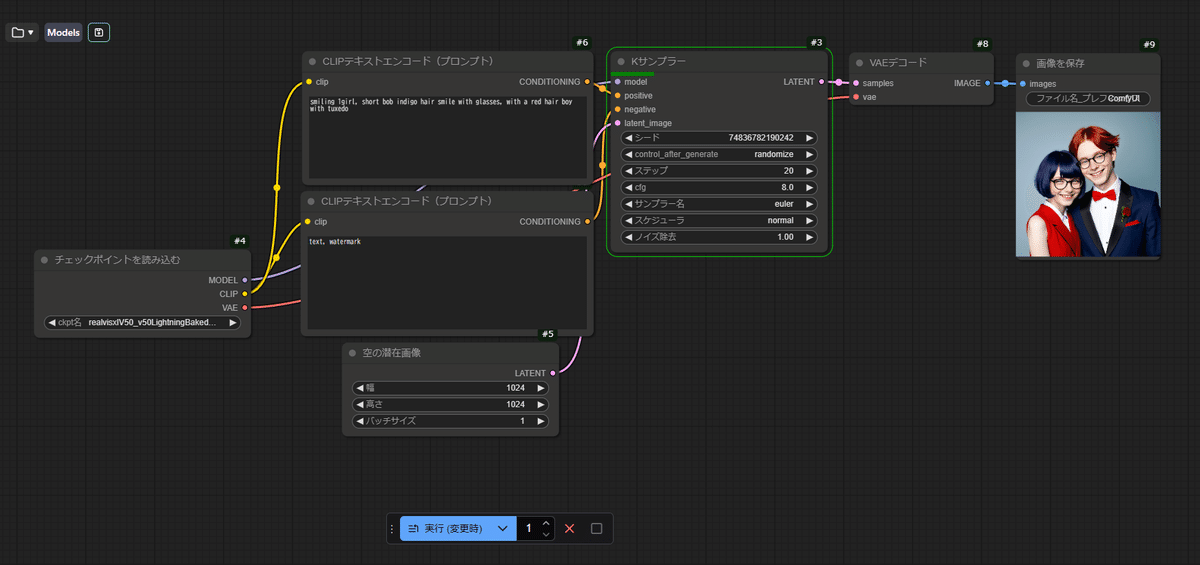Click CONDITIONING output of the 'text, watermark' node

pos(587,222)
